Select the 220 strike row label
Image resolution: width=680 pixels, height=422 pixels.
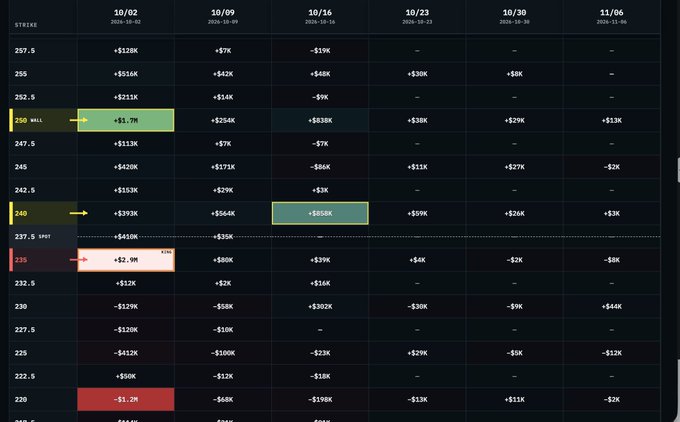click(x=43, y=399)
